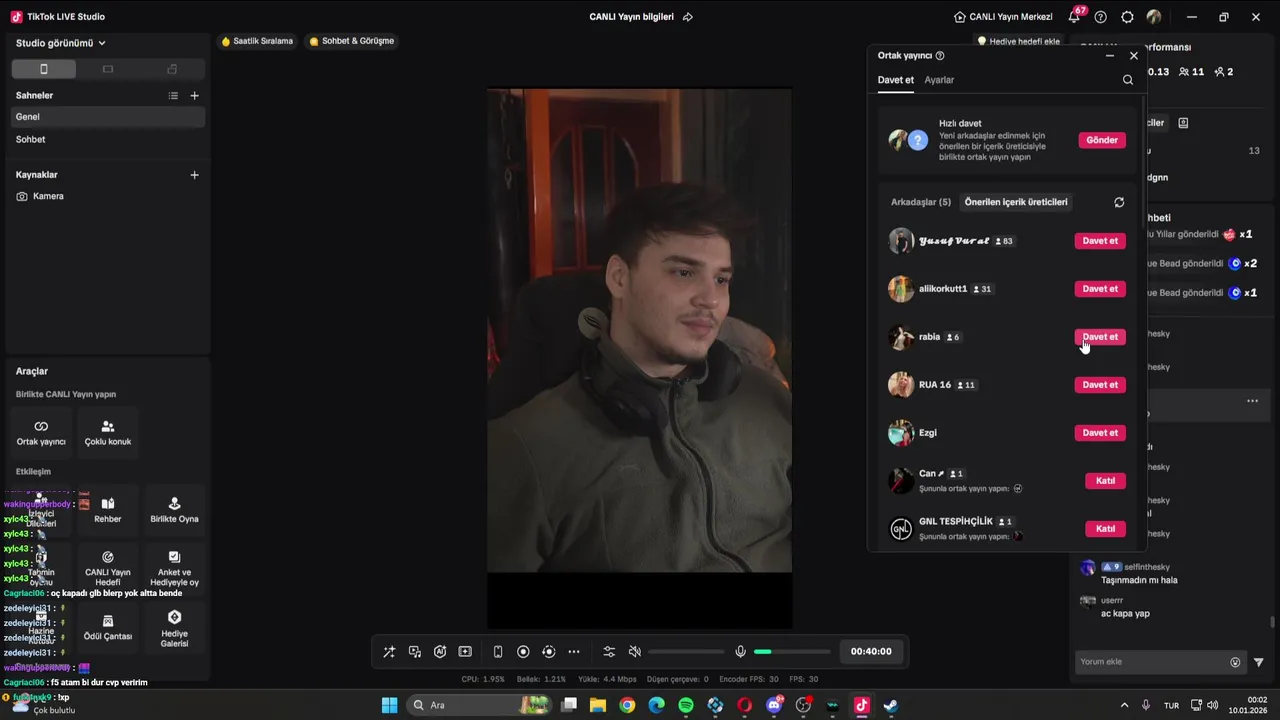
Task: Open the help question mark in title bar
Action: 1101,17
